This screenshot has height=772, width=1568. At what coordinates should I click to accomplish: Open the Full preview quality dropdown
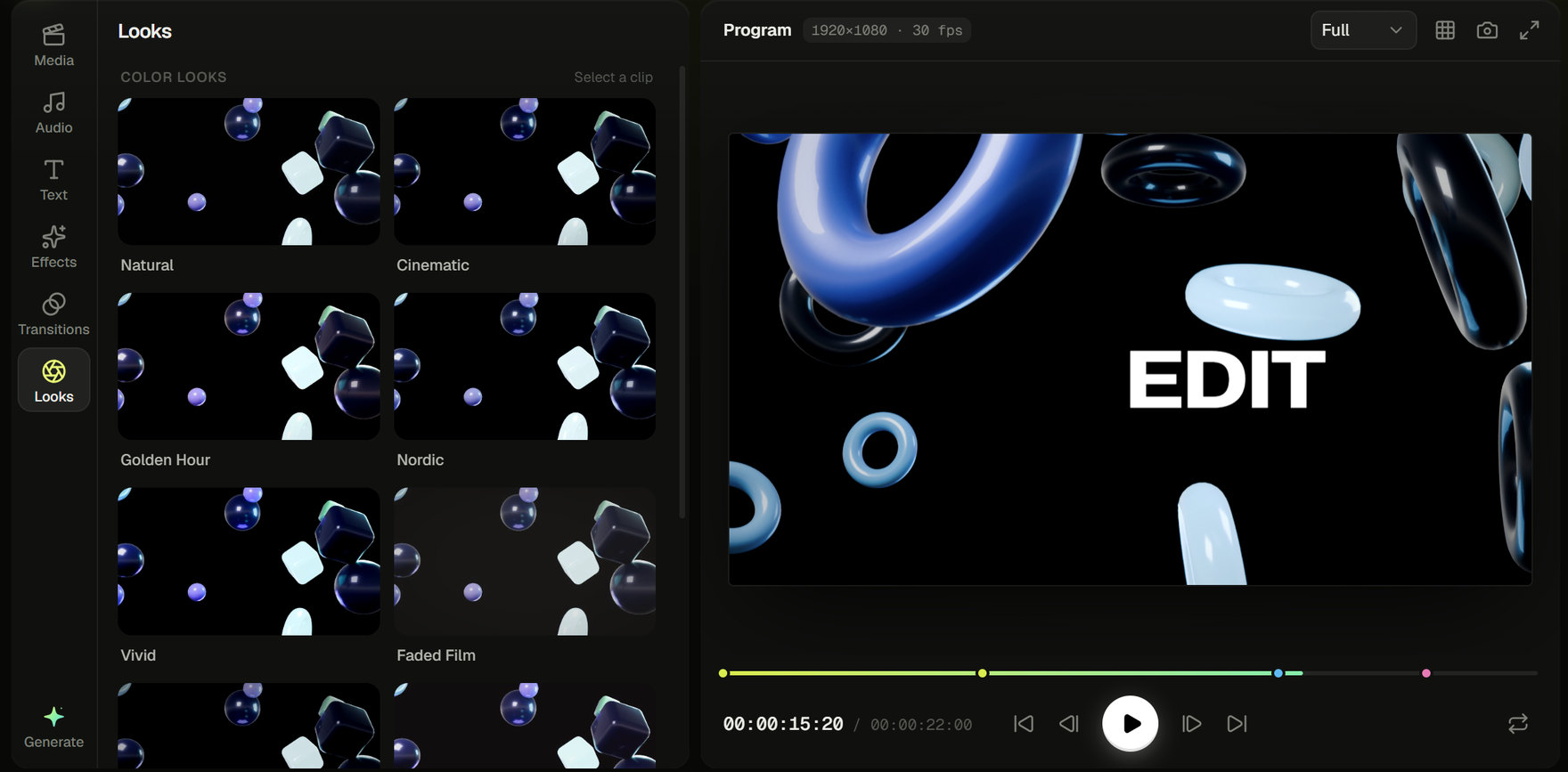click(x=1363, y=30)
